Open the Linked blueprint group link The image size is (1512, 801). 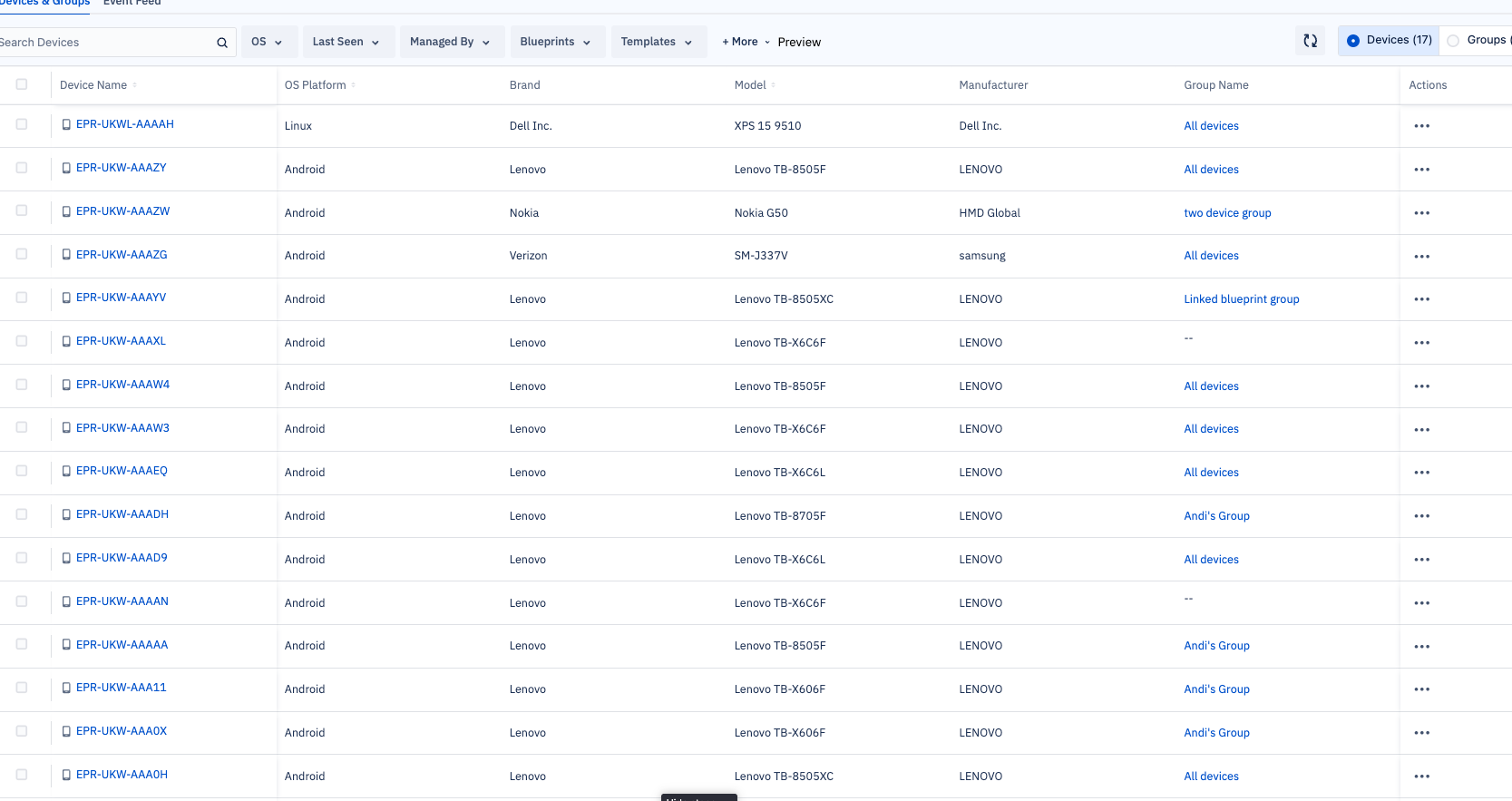1241,299
